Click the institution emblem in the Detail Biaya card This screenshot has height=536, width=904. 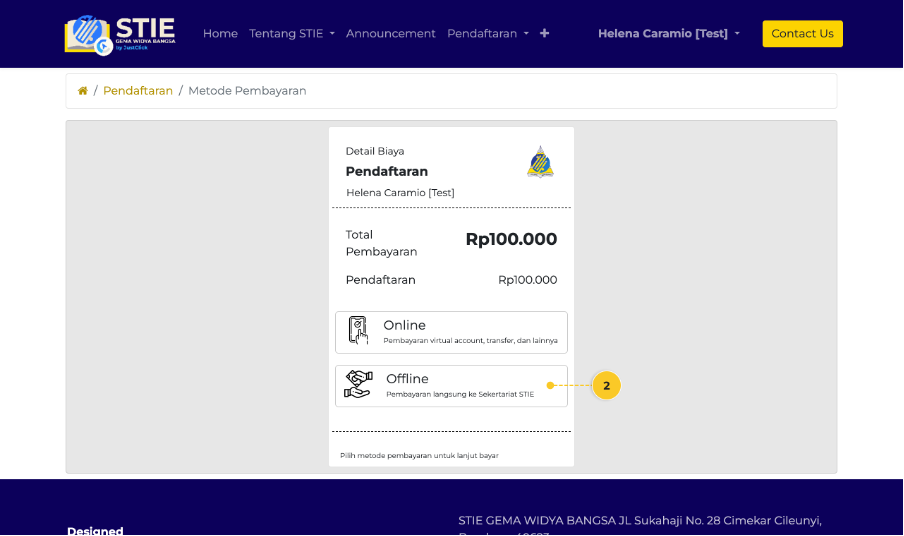pos(540,162)
